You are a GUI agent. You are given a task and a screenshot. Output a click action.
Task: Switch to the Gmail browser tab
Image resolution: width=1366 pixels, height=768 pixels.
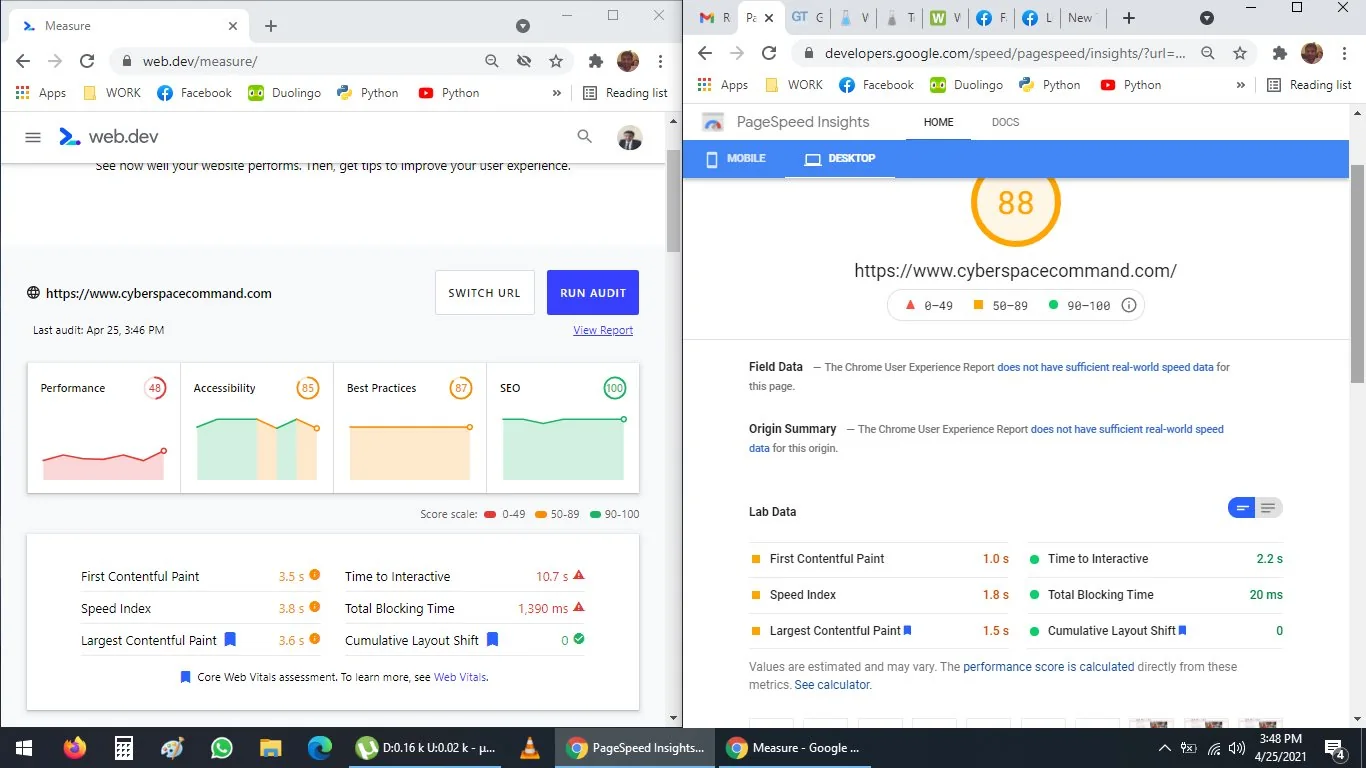coord(716,18)
